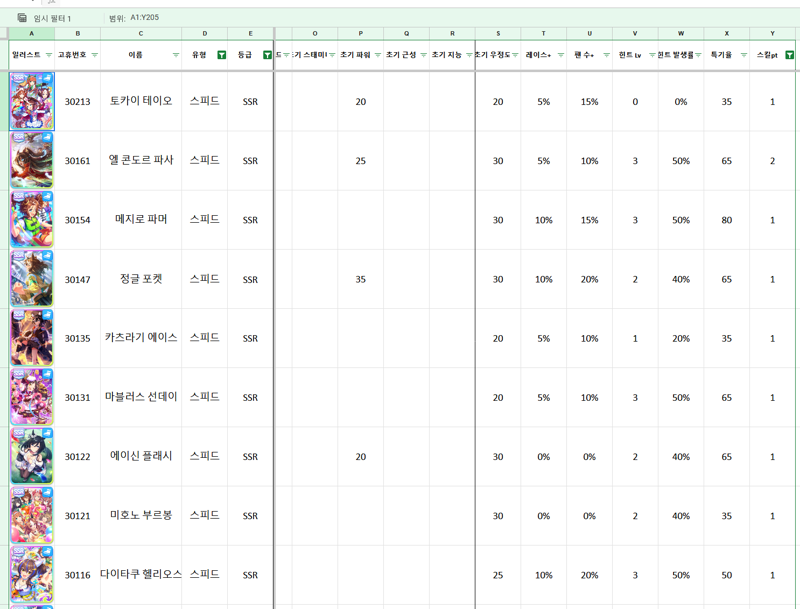Open 초기 우정도 filter dropdown

pyautogui.click(x=515, y=55)
